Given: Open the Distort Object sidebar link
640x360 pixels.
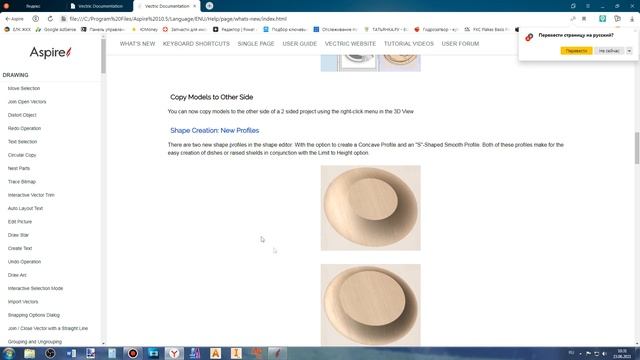Looking at the screenshot, I should 22,115.
